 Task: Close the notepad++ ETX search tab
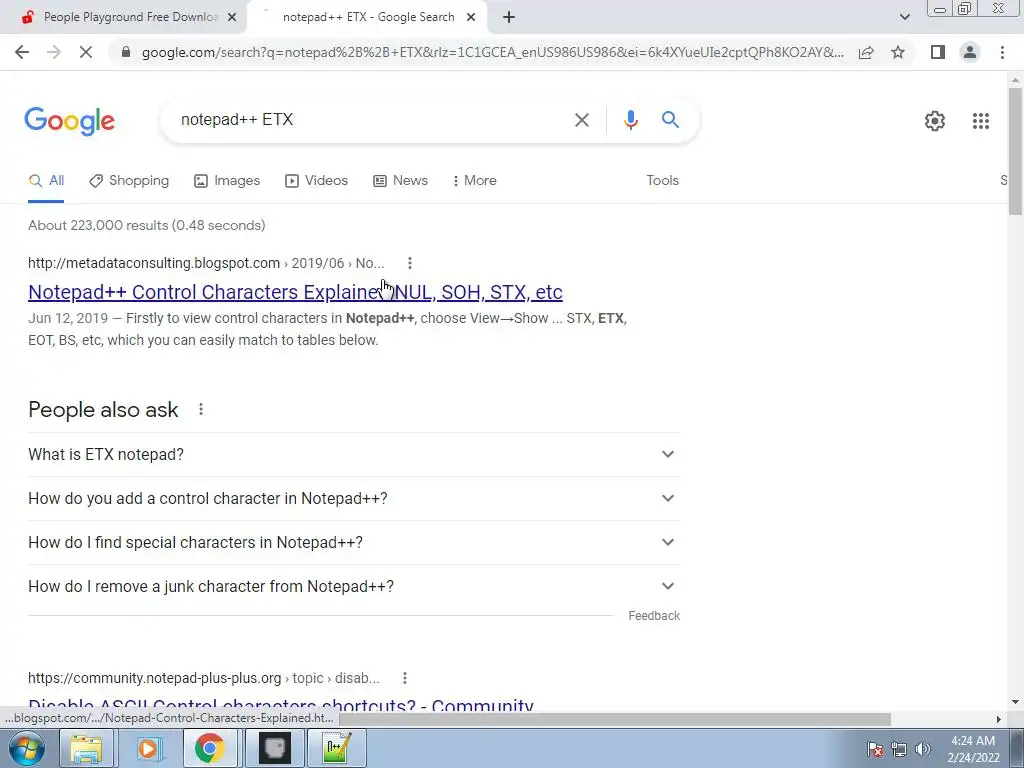(471, 17)
